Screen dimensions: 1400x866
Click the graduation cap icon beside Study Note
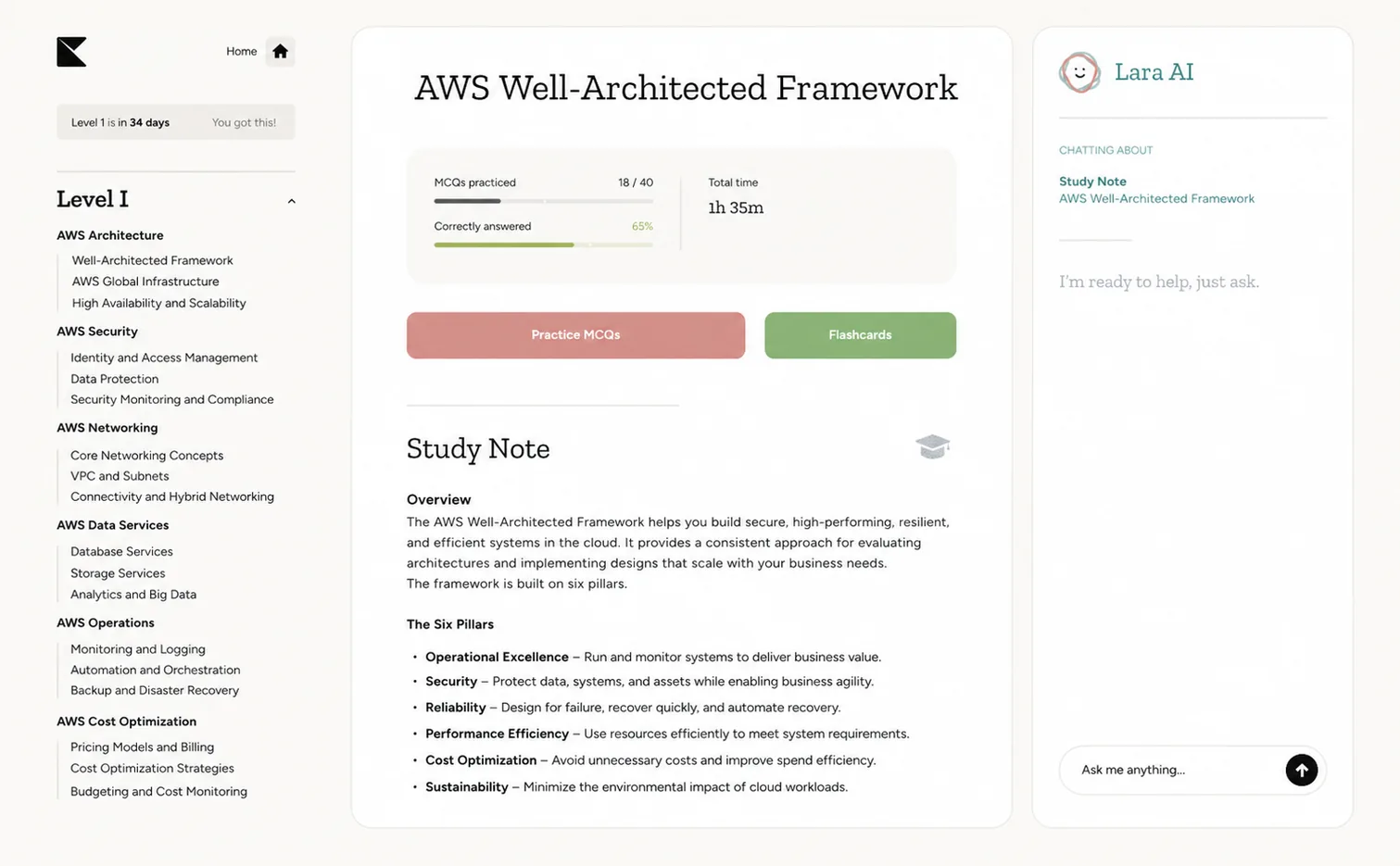click(932, 446)
